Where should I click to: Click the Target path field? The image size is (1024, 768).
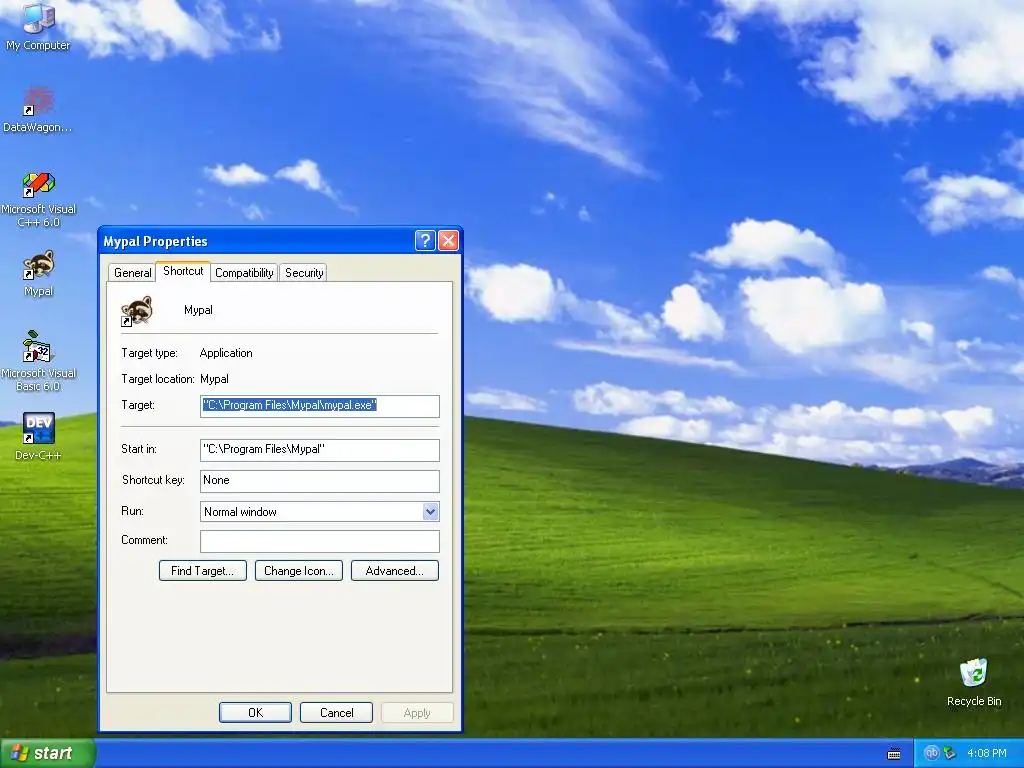click(x=319, y=406)
